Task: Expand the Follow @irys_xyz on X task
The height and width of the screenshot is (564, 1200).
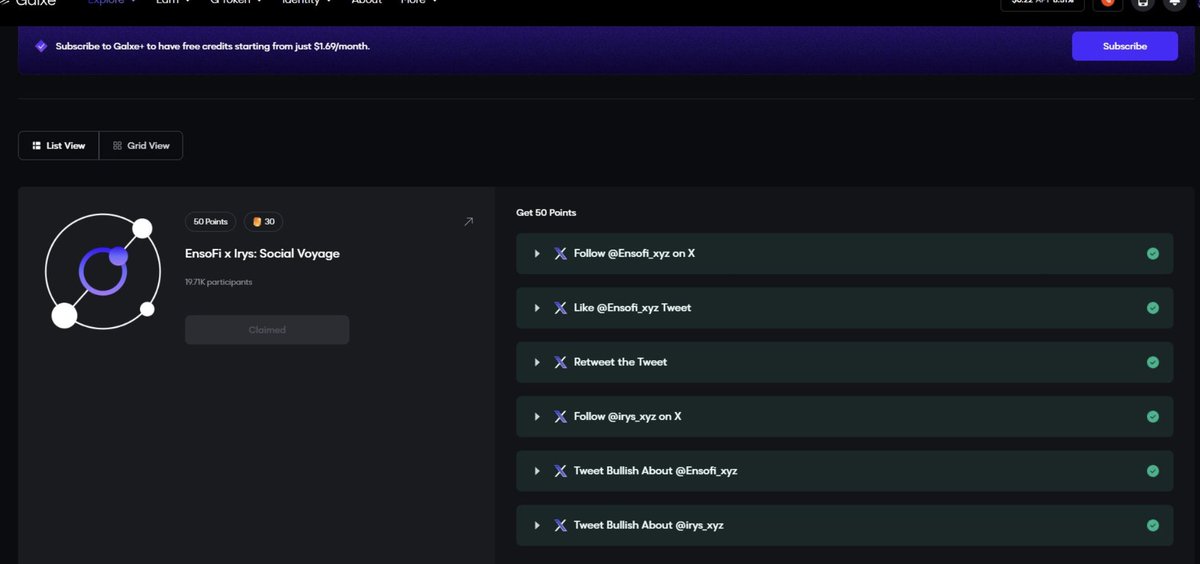Action: [x=537, y=416]
